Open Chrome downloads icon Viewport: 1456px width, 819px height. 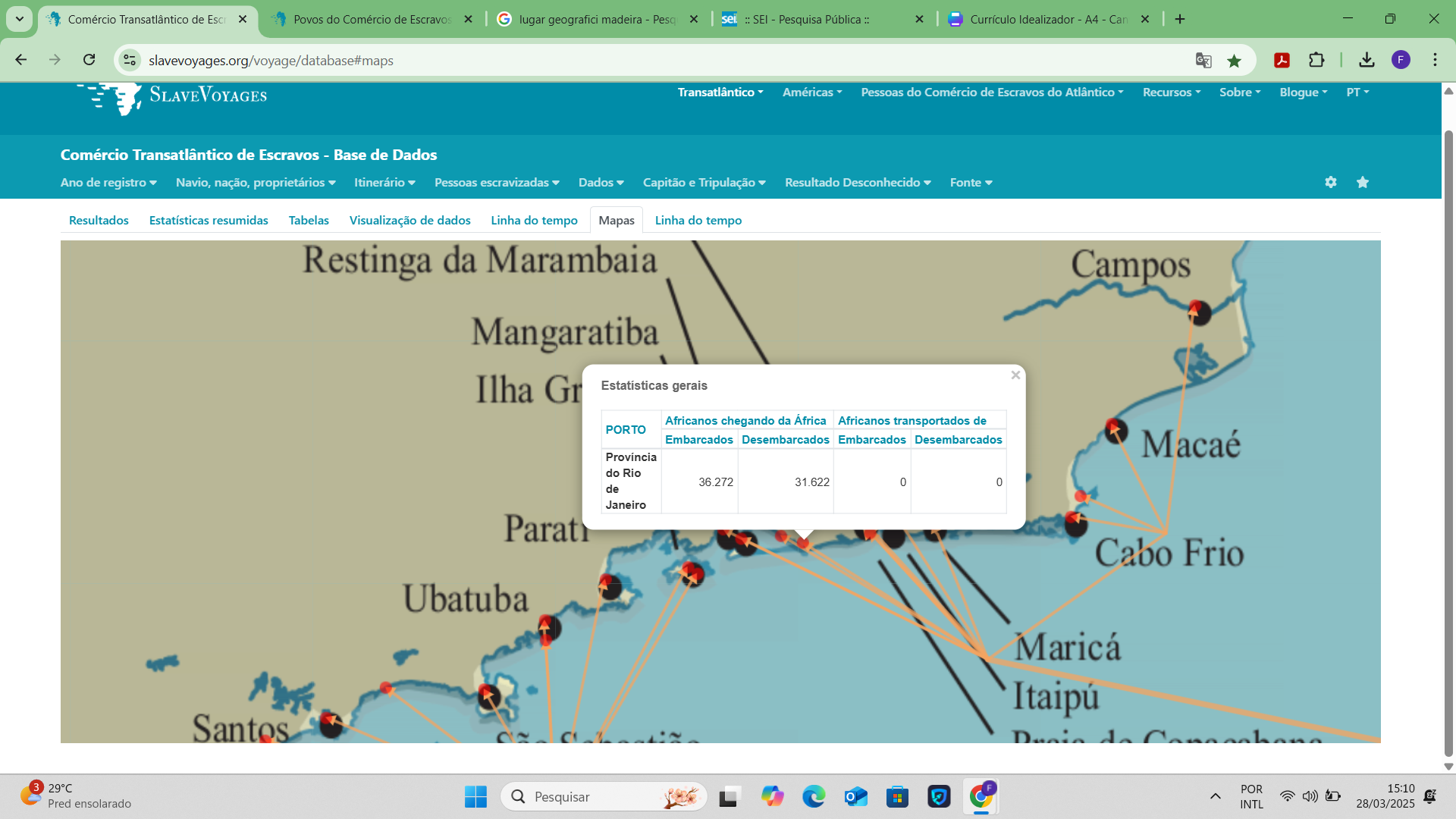click(1367, 61)
